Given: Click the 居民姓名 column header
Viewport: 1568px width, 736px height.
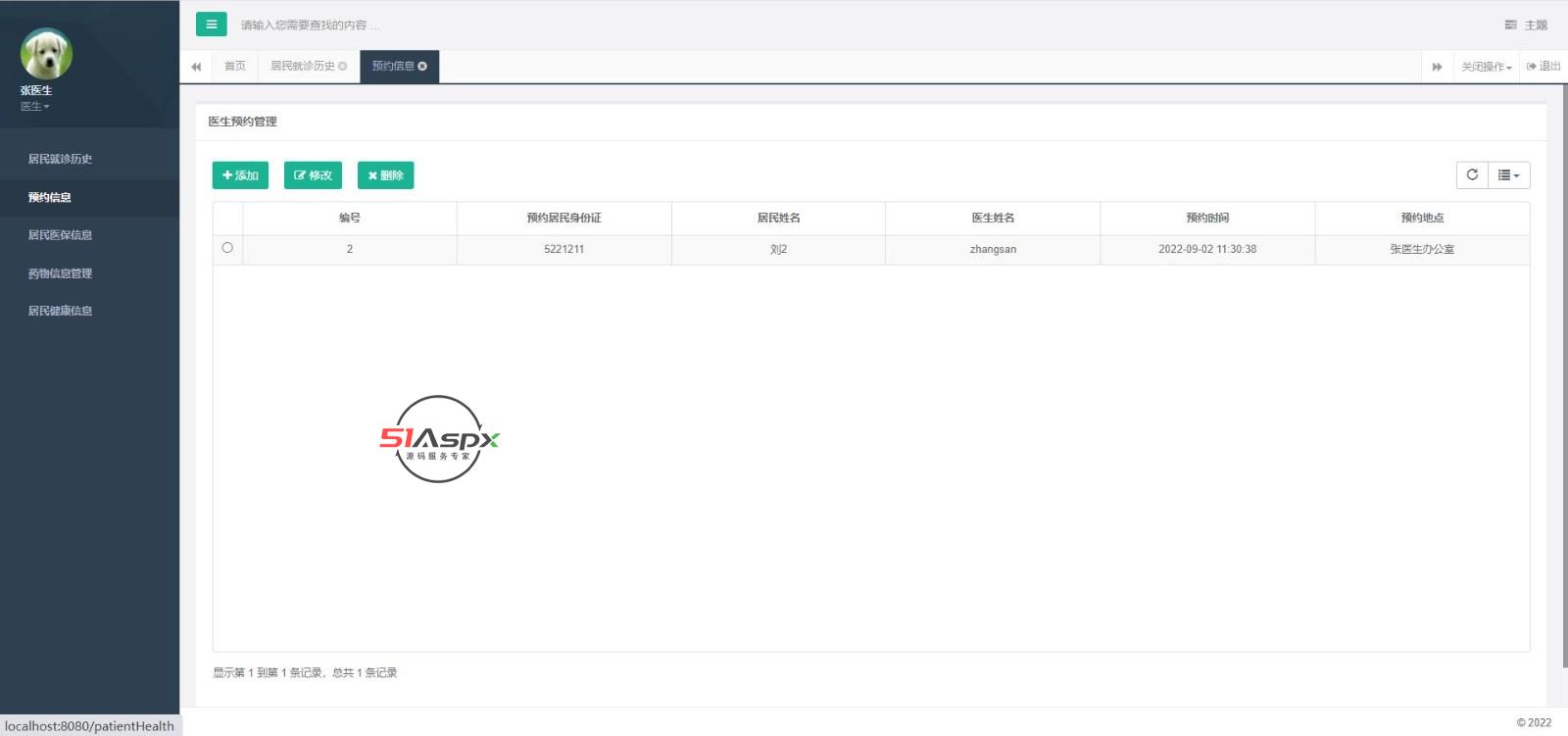Looking at the screenshot, I should tap(779, 218).
